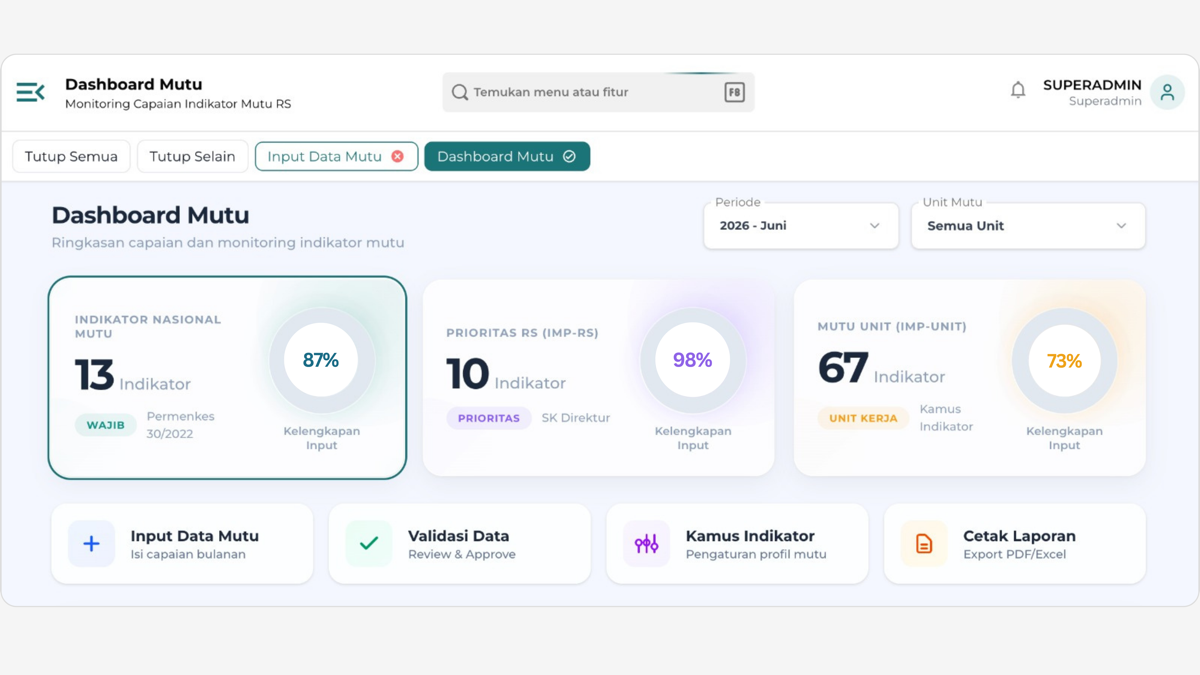Click the 73% completeness ring
This screenshot has width=1200, height=675.
[x=1064, y=360]
